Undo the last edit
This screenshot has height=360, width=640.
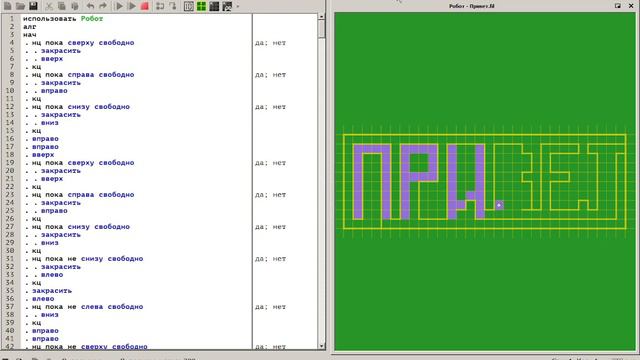tap(90, 6)
